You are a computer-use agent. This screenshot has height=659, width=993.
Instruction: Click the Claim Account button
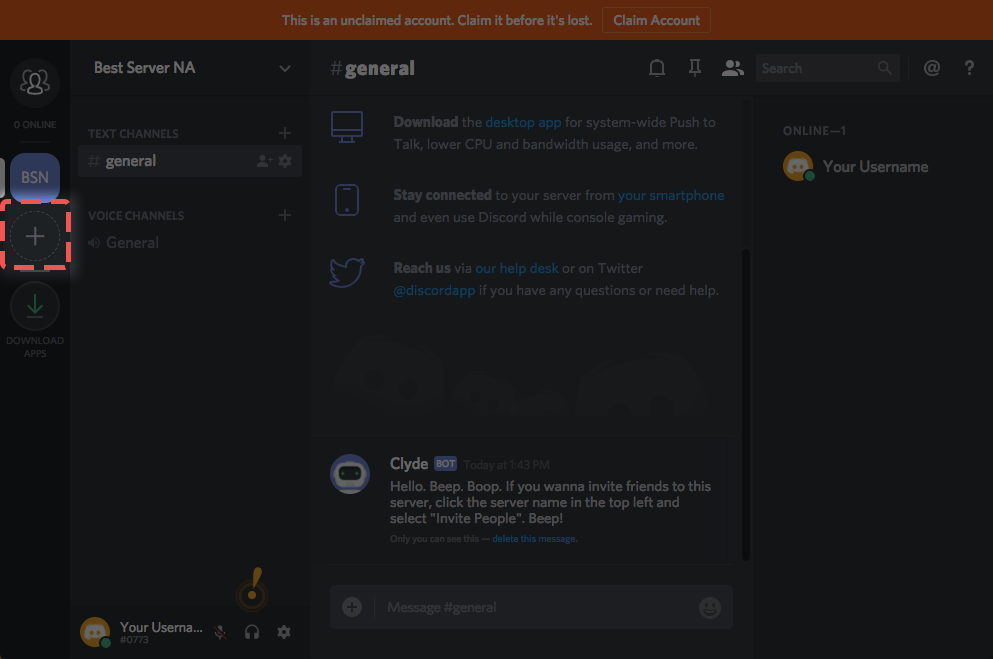point(657,20)
